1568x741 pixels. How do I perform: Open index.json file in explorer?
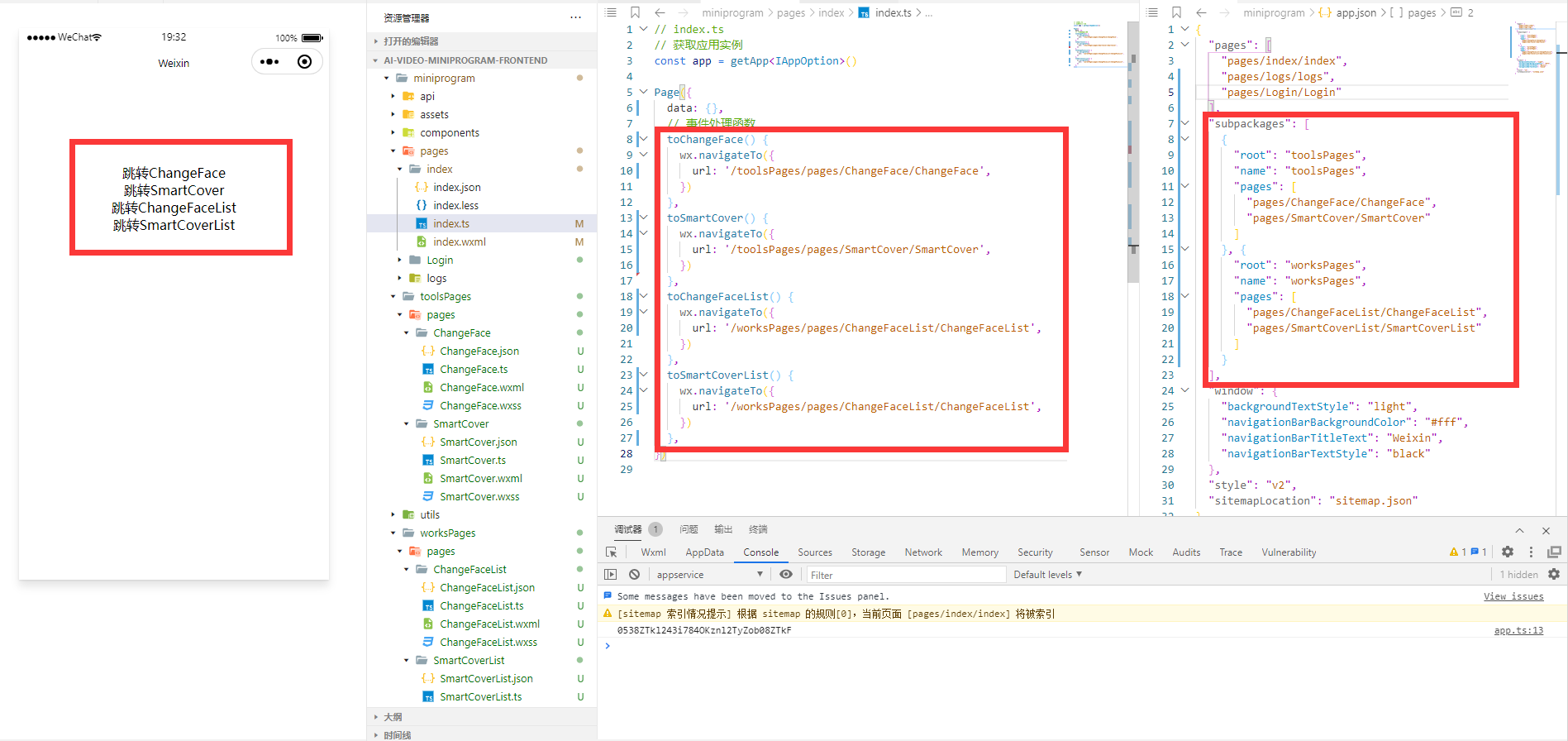click(x=457, y=187)
